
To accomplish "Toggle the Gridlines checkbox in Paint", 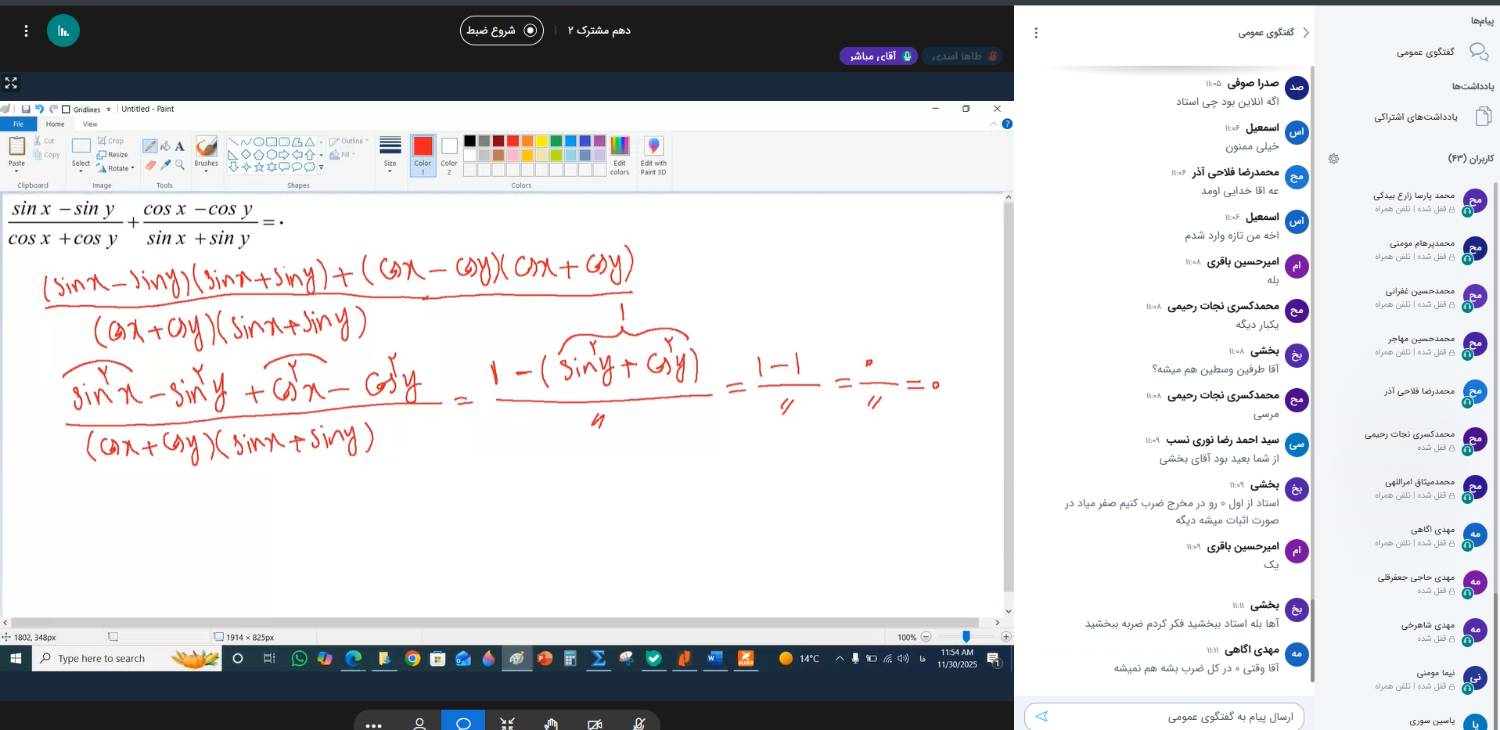I will tap(67, 109).
